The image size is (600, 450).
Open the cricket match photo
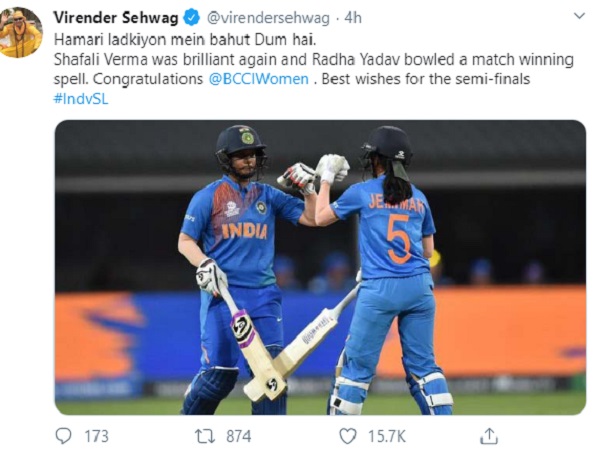[x=320, y=267]
